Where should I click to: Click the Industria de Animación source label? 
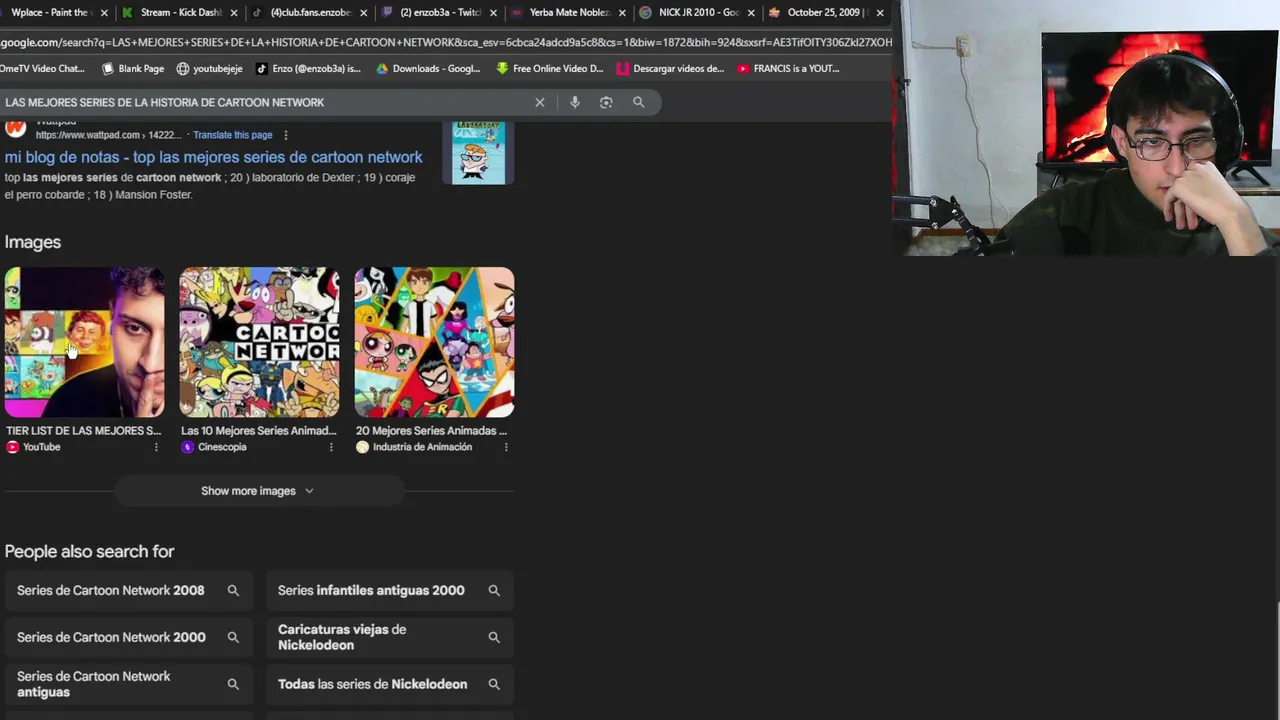pyautogui.click(x=422, y=447)
